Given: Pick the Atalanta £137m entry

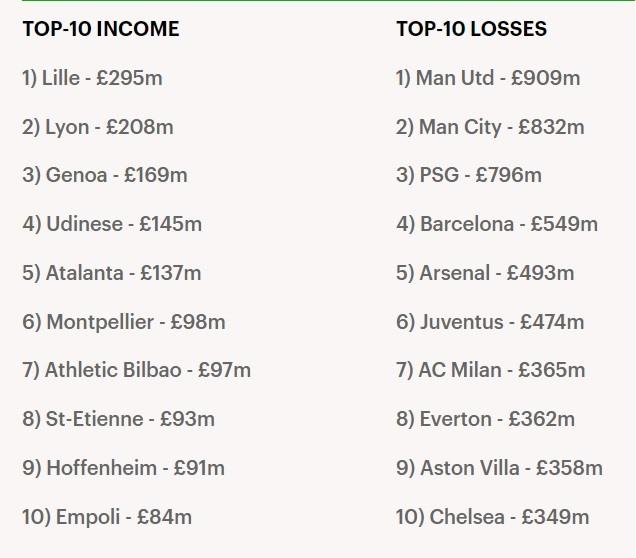Looking at the screenshot, I should pyautogui.click(x=111, y=273).
